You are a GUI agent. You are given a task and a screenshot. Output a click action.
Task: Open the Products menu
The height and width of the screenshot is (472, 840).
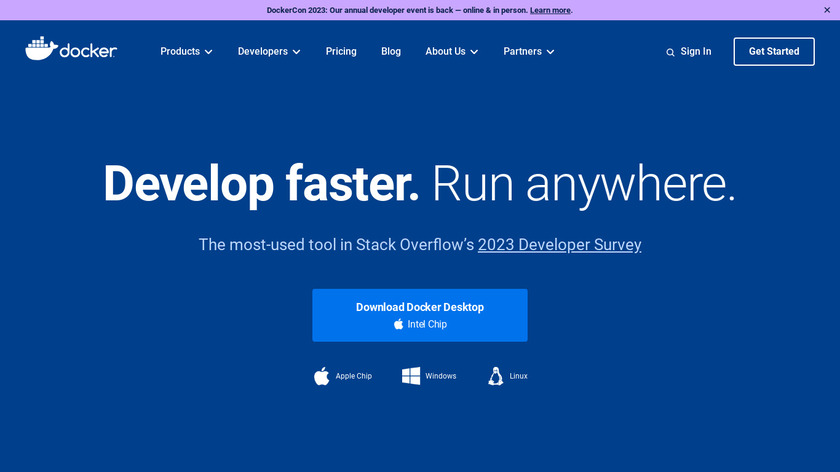click(x=186, y=51)
